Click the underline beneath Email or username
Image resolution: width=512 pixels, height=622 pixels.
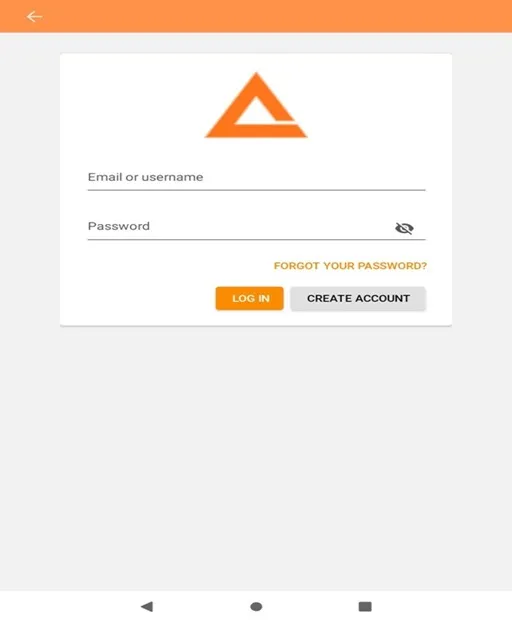(x=256, y=190)
